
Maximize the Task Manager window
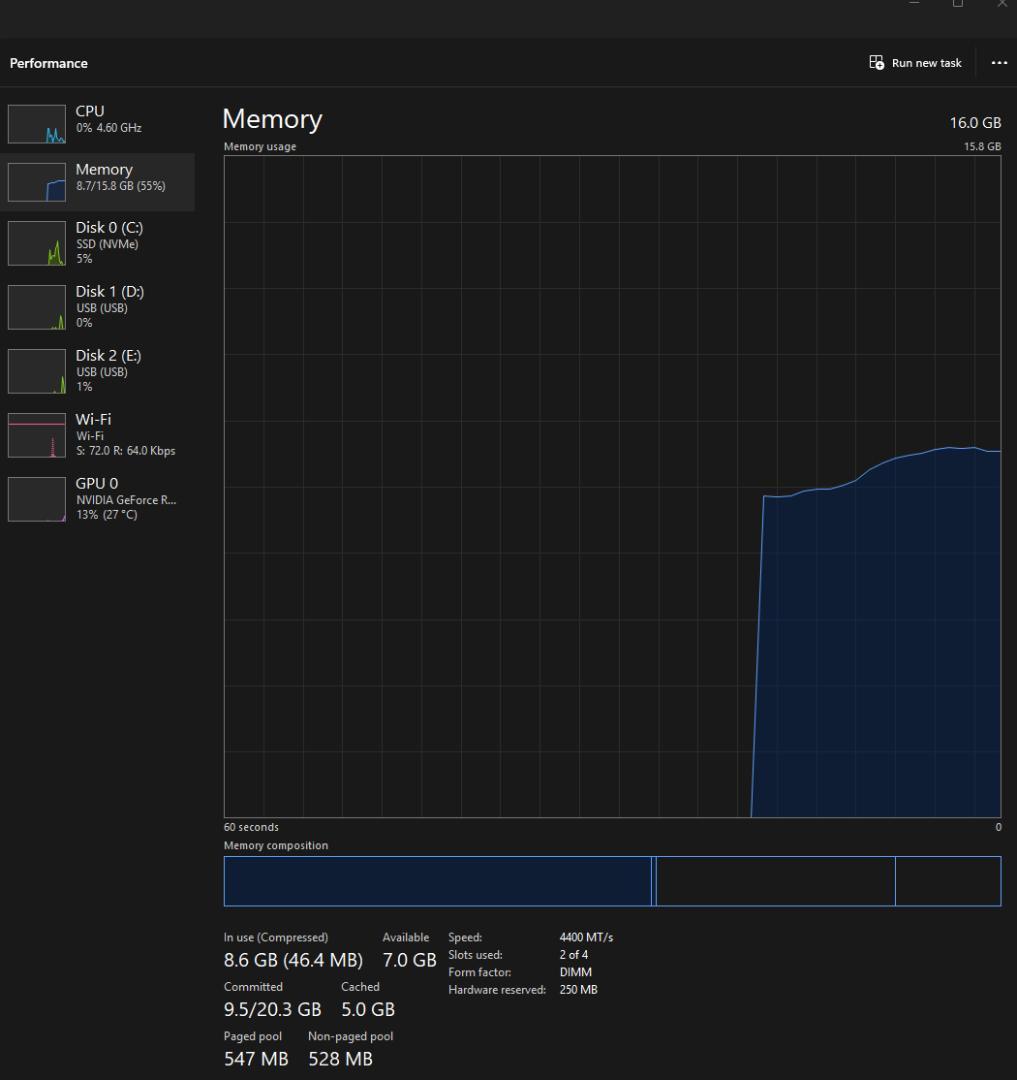pyautogui.click(x=958, y=5)
